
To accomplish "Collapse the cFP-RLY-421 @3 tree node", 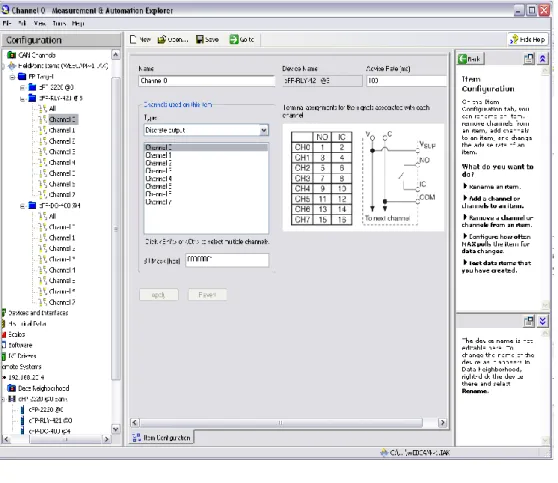I will (22, 99).
